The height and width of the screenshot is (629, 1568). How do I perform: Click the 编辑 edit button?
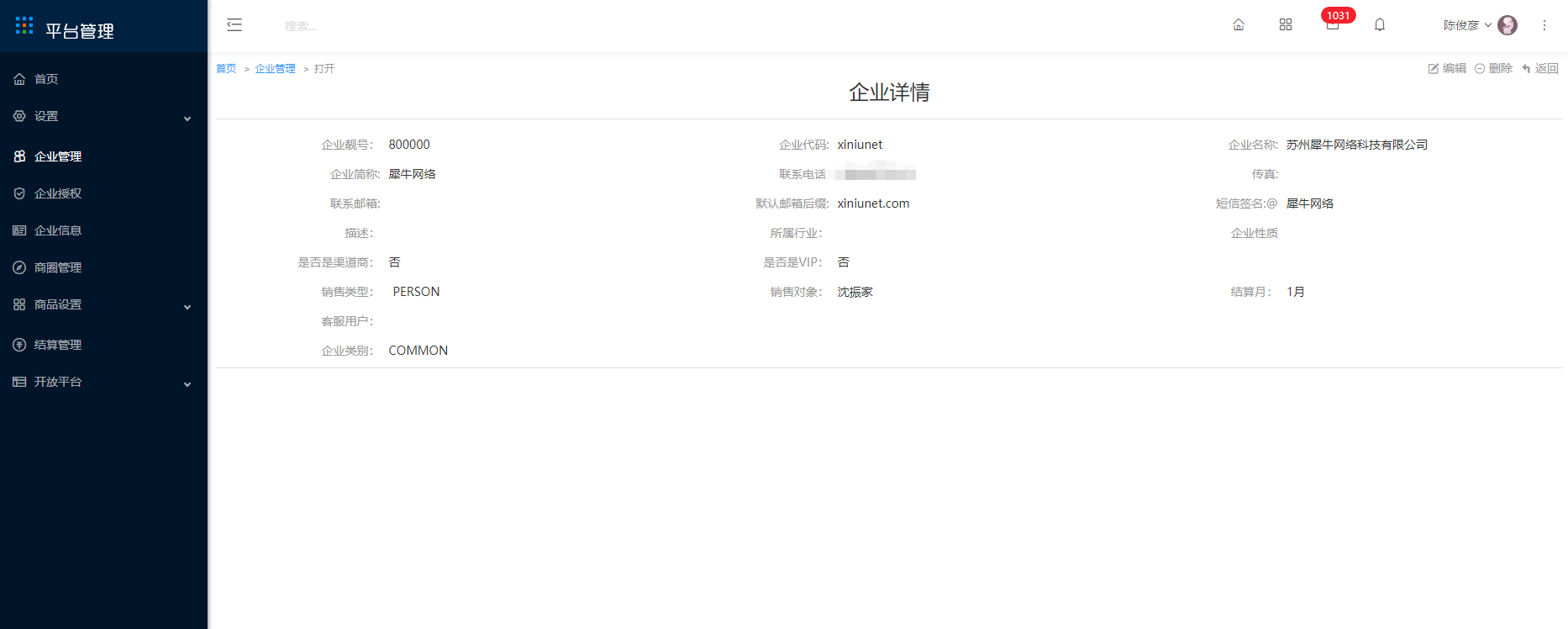tap(1447, 69)
